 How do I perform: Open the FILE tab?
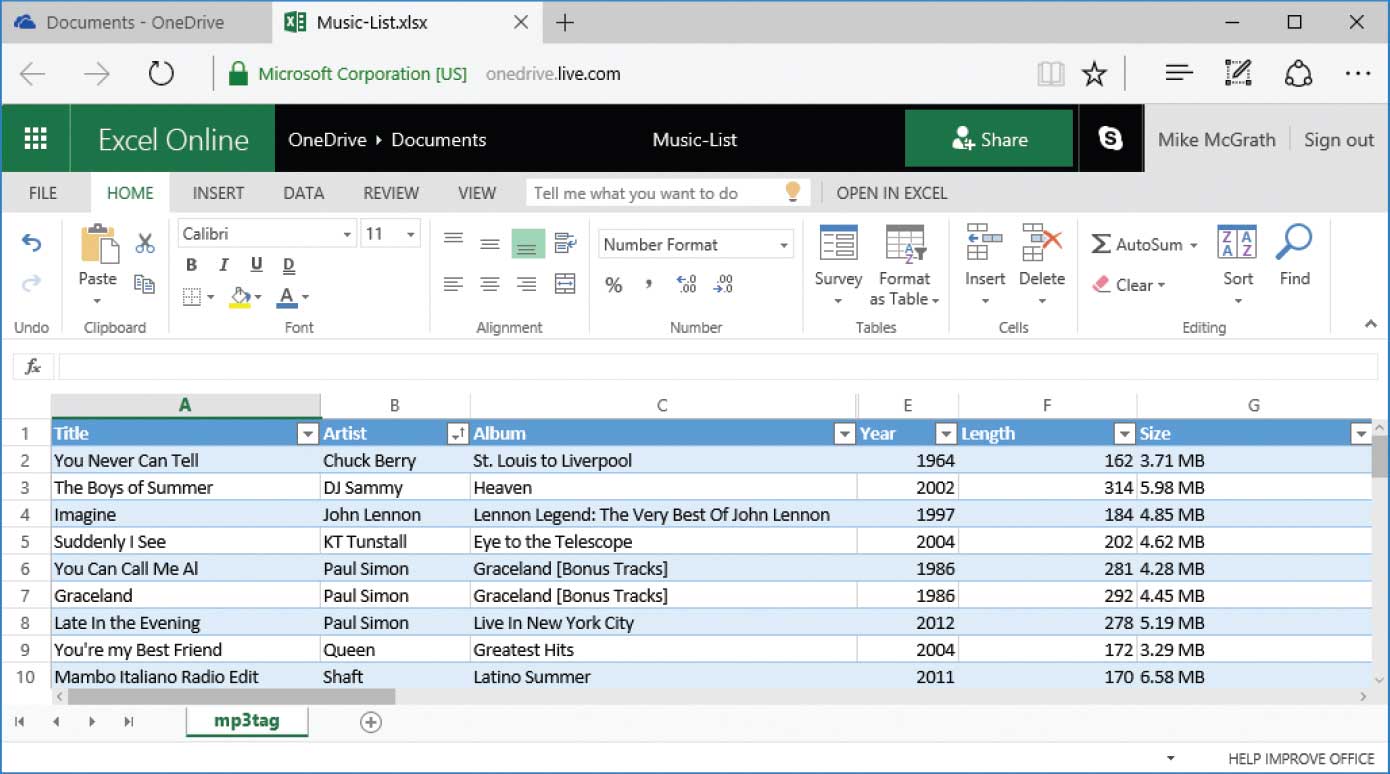point(43,193)
